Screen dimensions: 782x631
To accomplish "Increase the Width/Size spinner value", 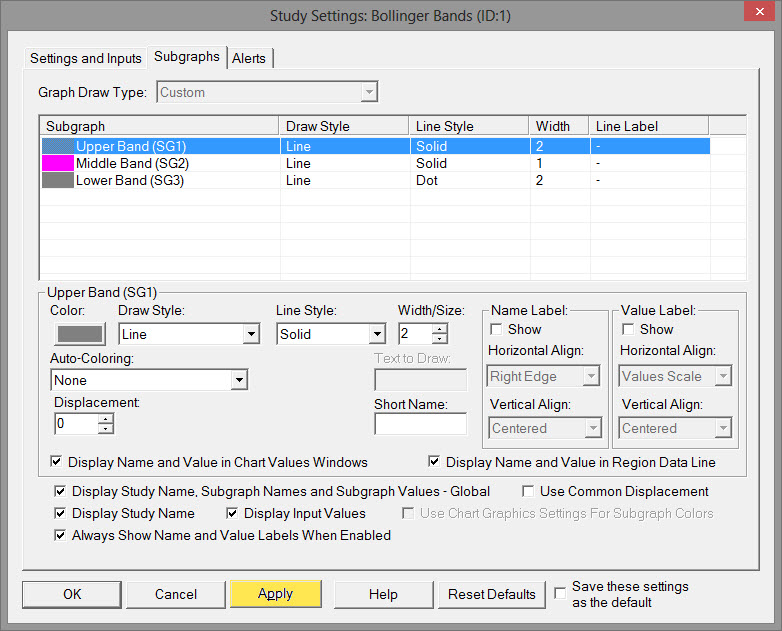I will pos(440,329).
